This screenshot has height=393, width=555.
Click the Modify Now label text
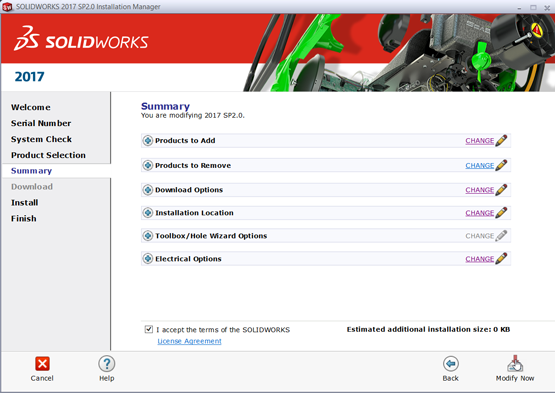(515, 378)
